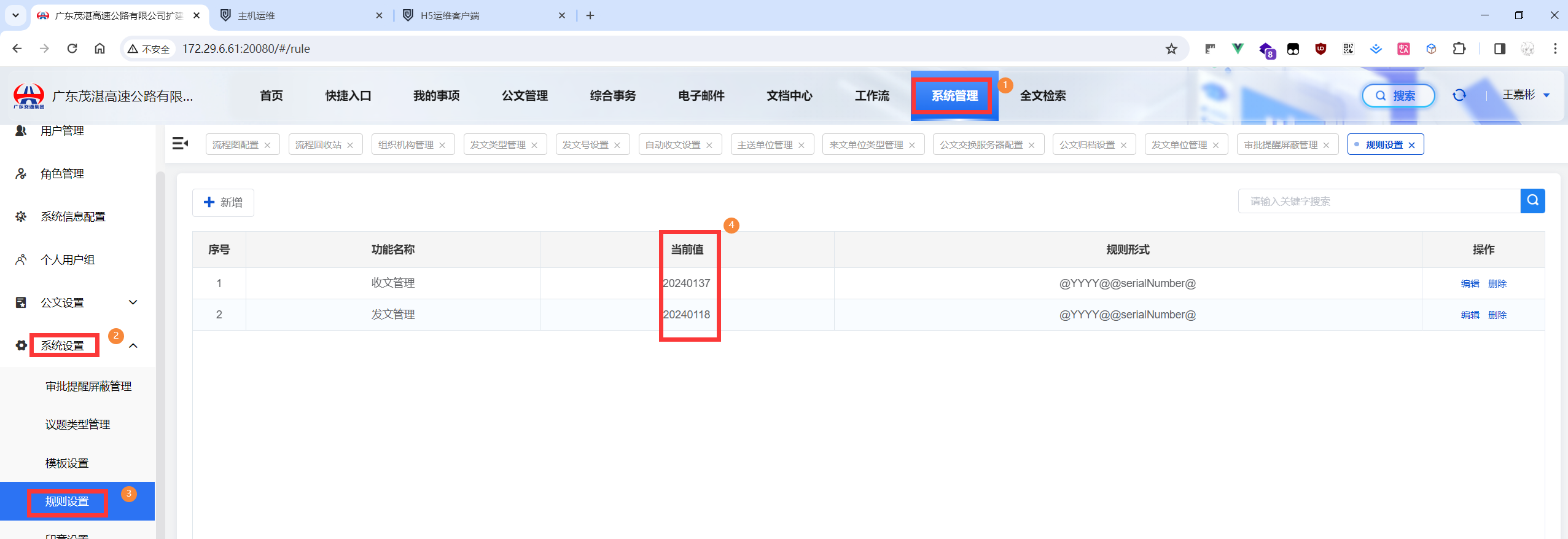Collapse the sidebar menu toggle icon

180,144
